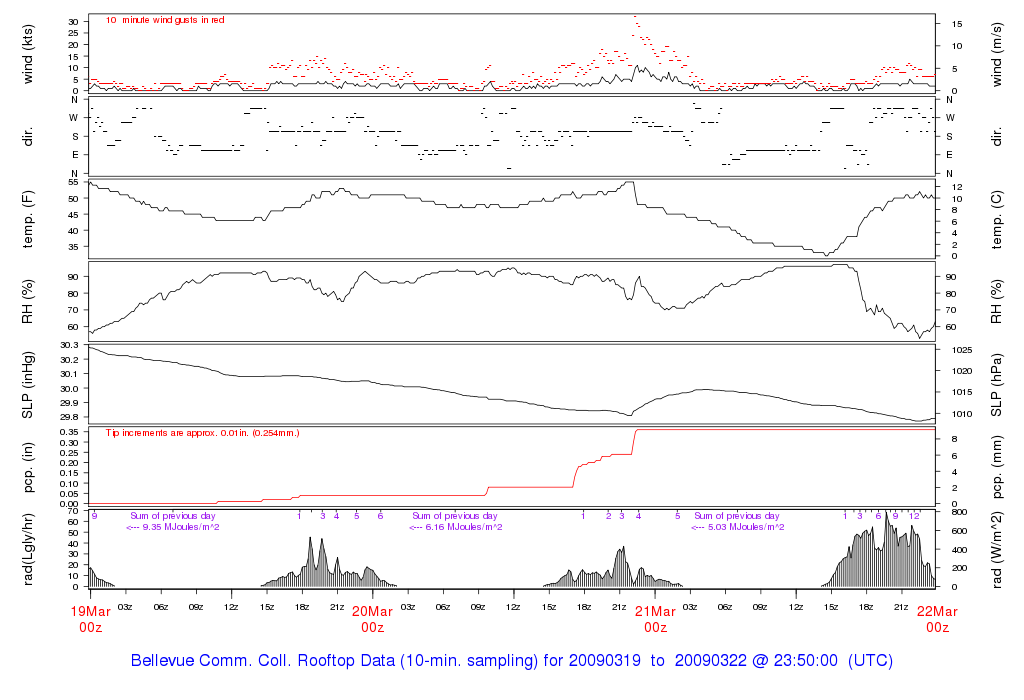Click the 'pcp. (mm)' axis label
Image resolution: width=1024 pixels, height=700 pixels.
point(996,467)
